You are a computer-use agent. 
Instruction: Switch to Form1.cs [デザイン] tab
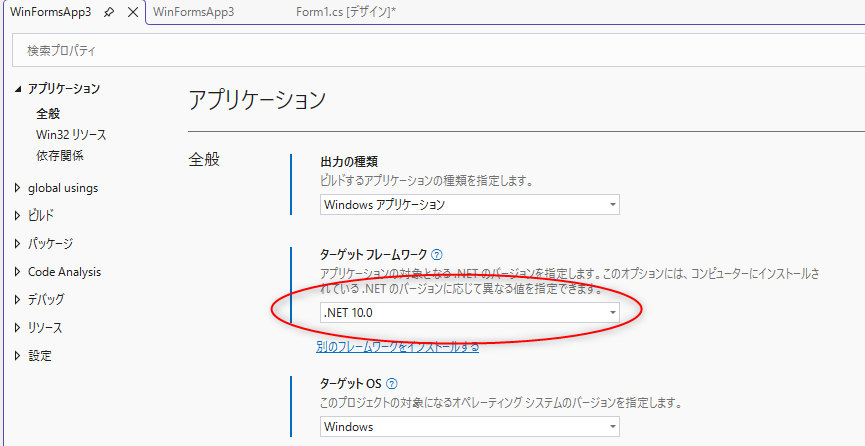point(346,13)
